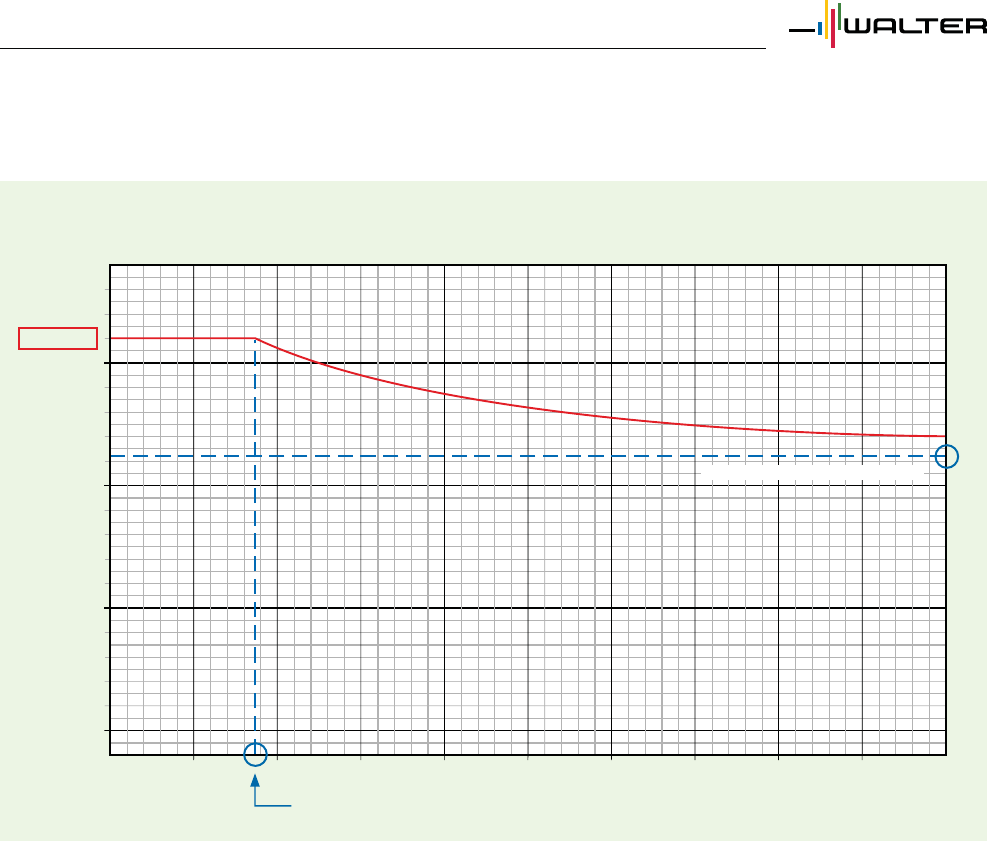987x841 pixels.
Task: Click the empty red-outlined box left of the chart
Action: point(59,338)
